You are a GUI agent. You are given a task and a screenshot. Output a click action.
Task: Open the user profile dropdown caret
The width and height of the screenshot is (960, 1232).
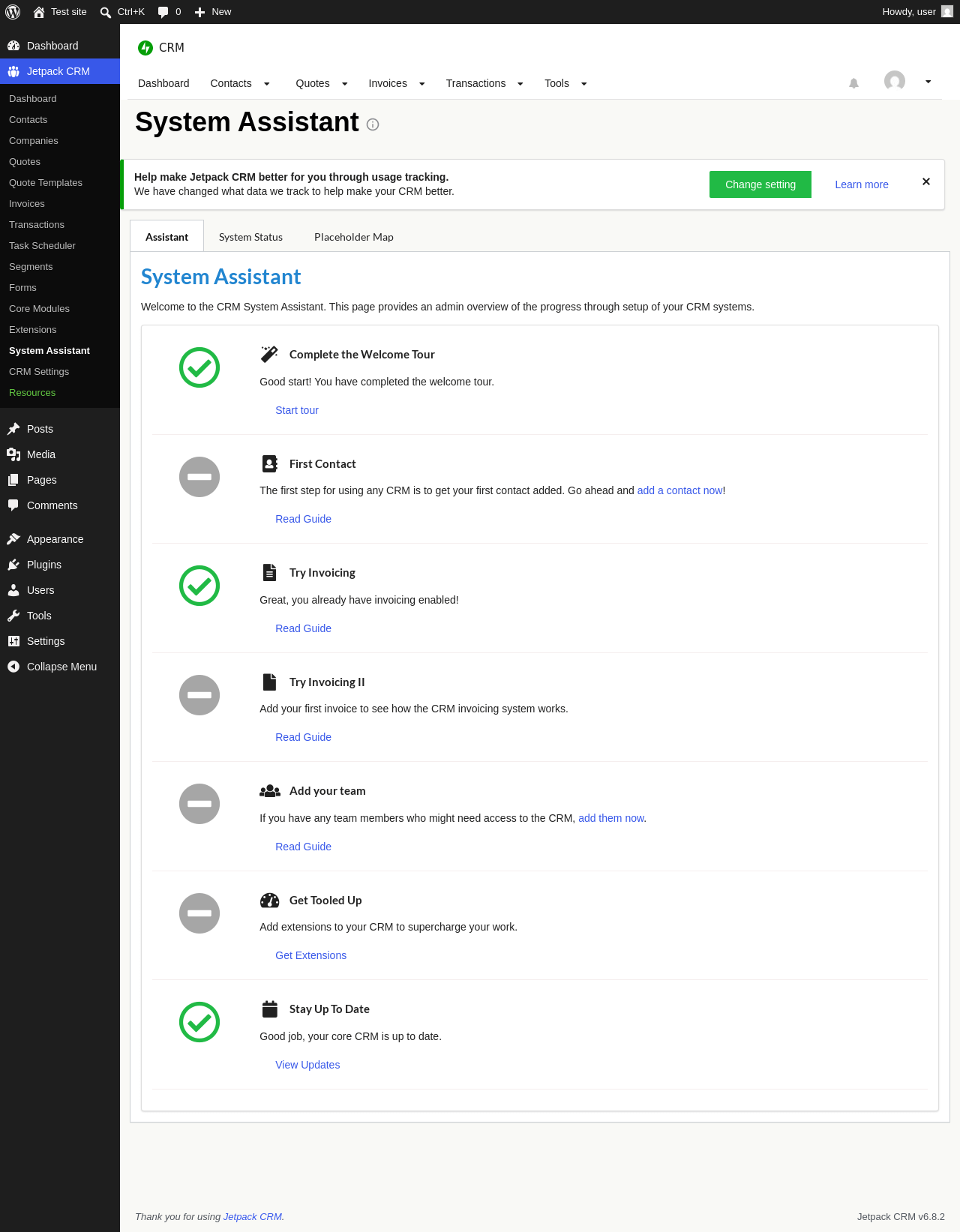point(928,82)
